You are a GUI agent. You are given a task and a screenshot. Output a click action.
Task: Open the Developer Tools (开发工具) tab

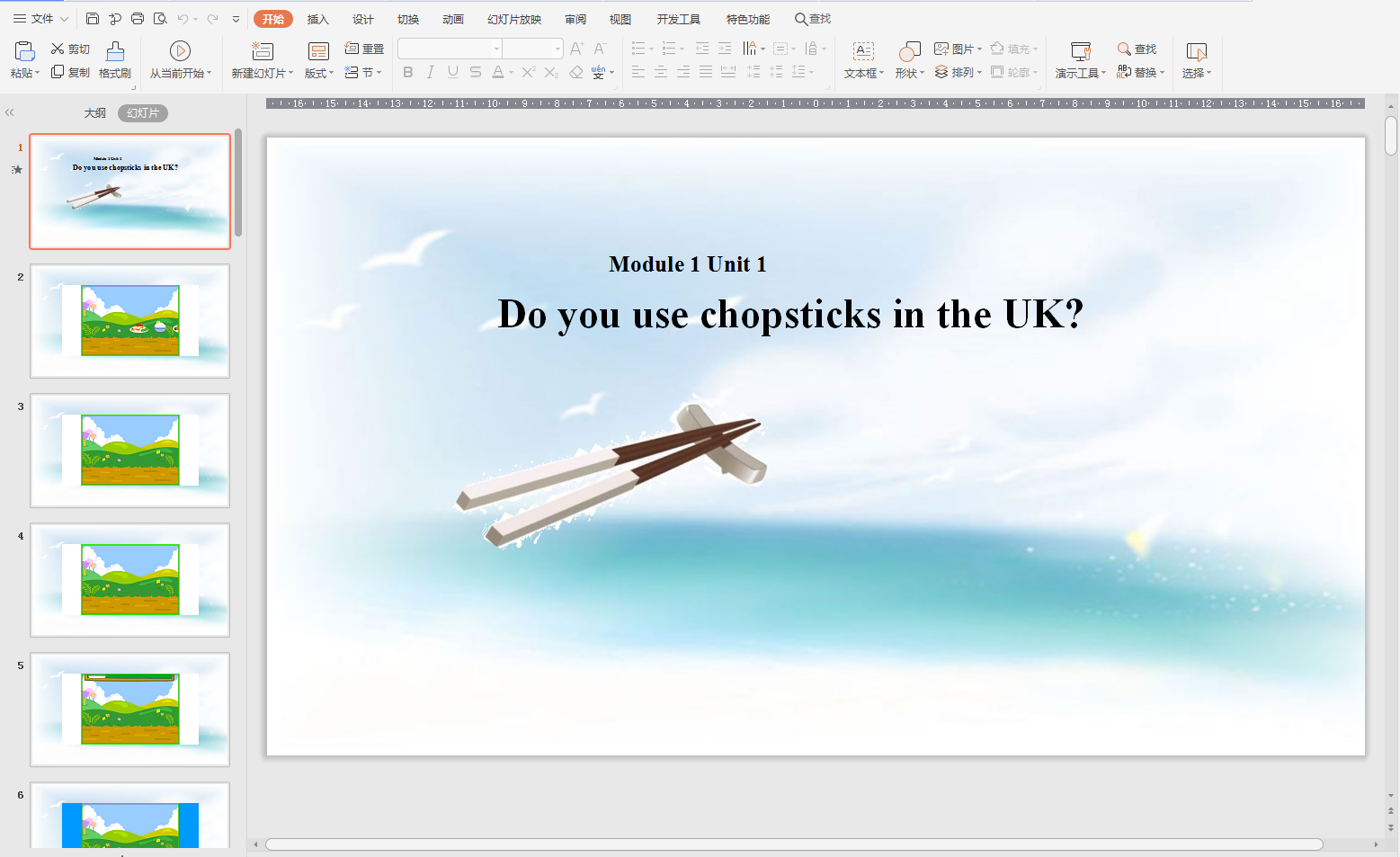point(679,19)
